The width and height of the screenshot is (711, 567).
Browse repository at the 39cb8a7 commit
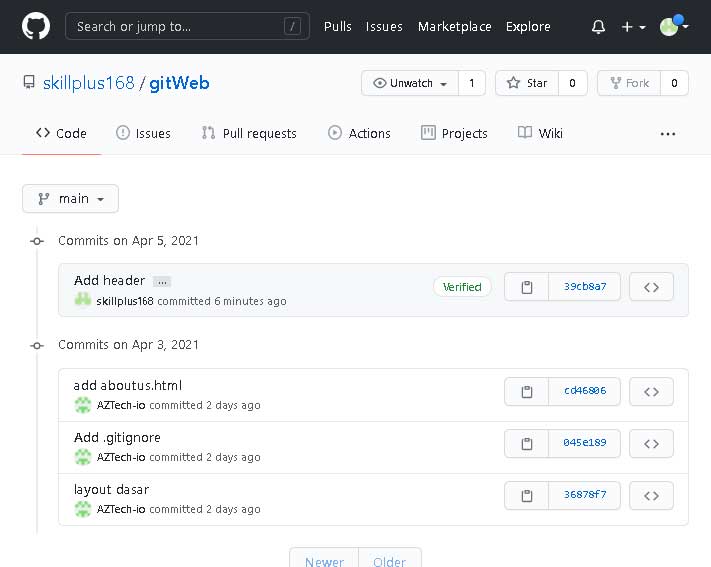[x=651, y=287]
